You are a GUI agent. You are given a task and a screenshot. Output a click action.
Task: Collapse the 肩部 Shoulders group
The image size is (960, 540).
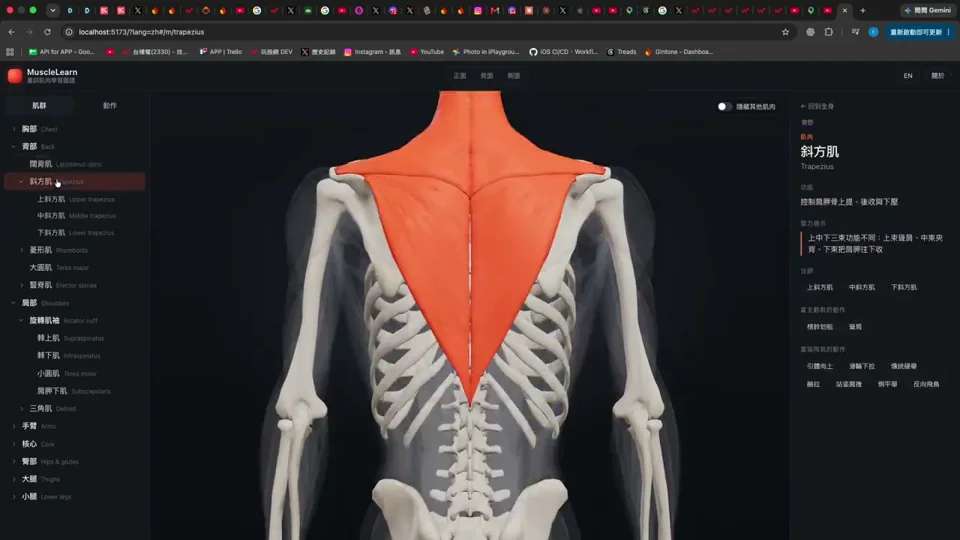14,303
